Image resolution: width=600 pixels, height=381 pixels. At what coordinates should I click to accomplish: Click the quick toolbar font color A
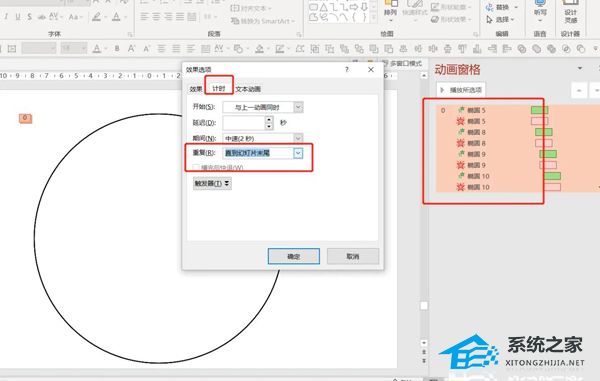point(97,49)
